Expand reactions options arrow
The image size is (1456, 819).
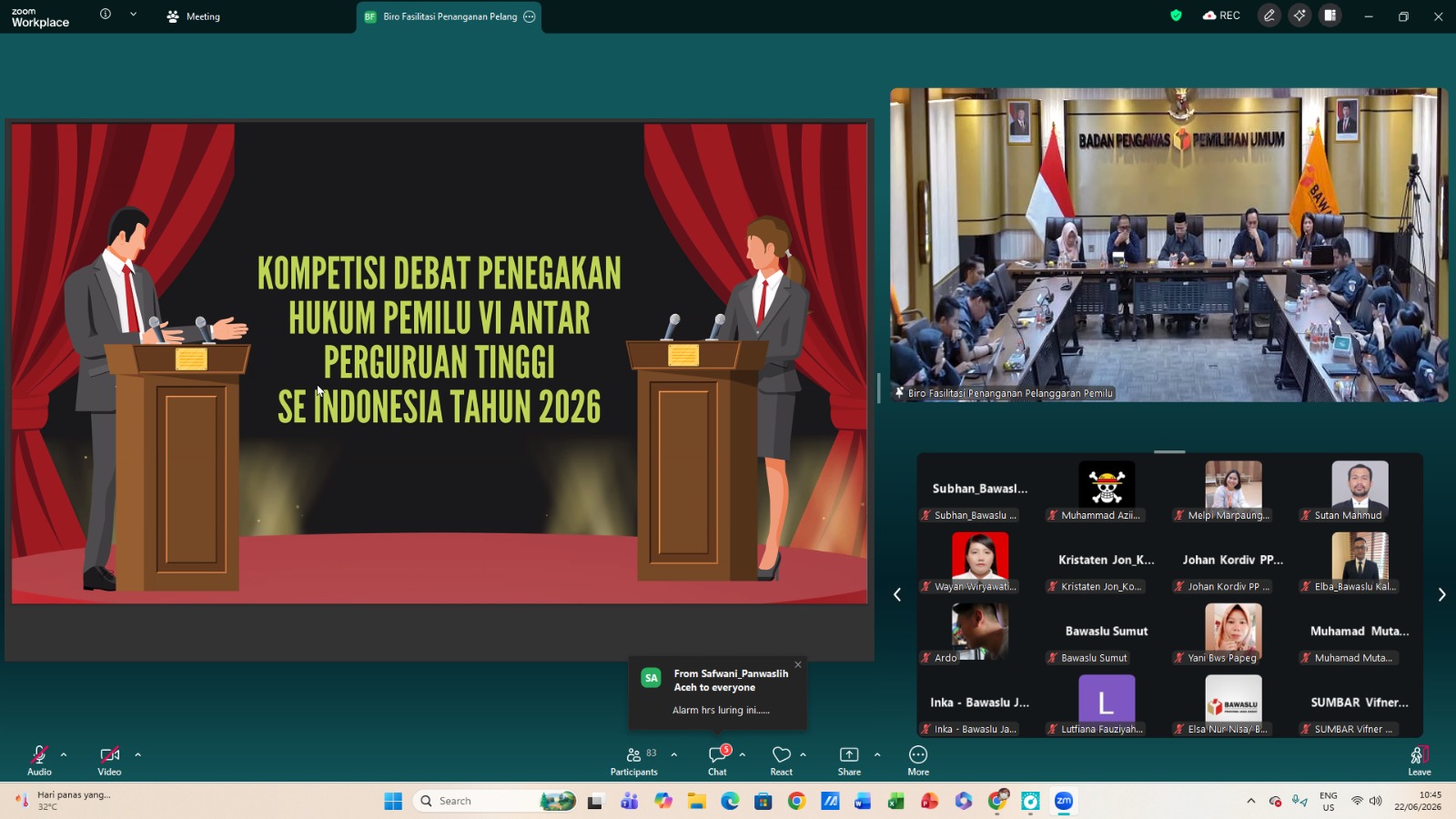pyautogui.click(x=803, y=754)
